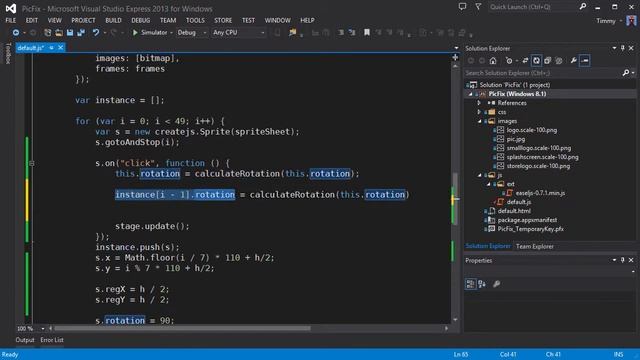Click the Home icon in Solution Explorer
Viewport: 640px width, 360px height.
[x=493, y=61]
